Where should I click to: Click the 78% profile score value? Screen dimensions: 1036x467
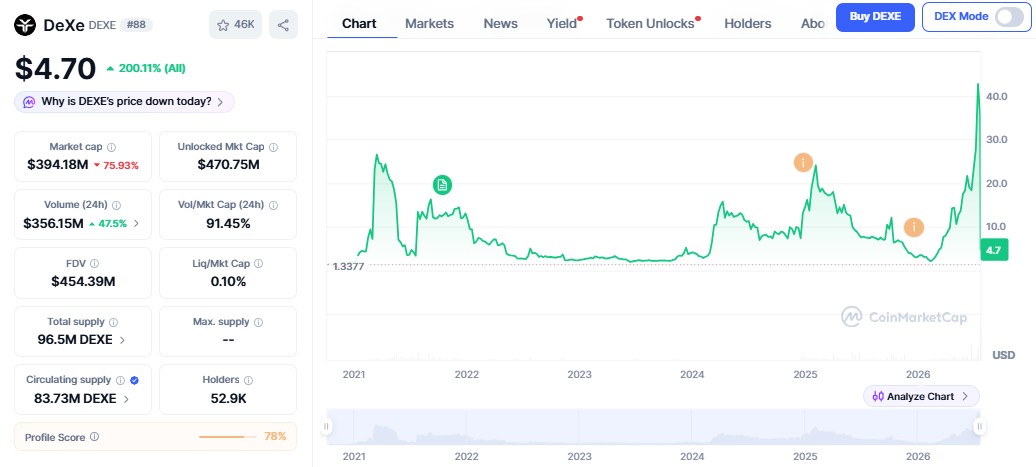click(x=275, y=437)
